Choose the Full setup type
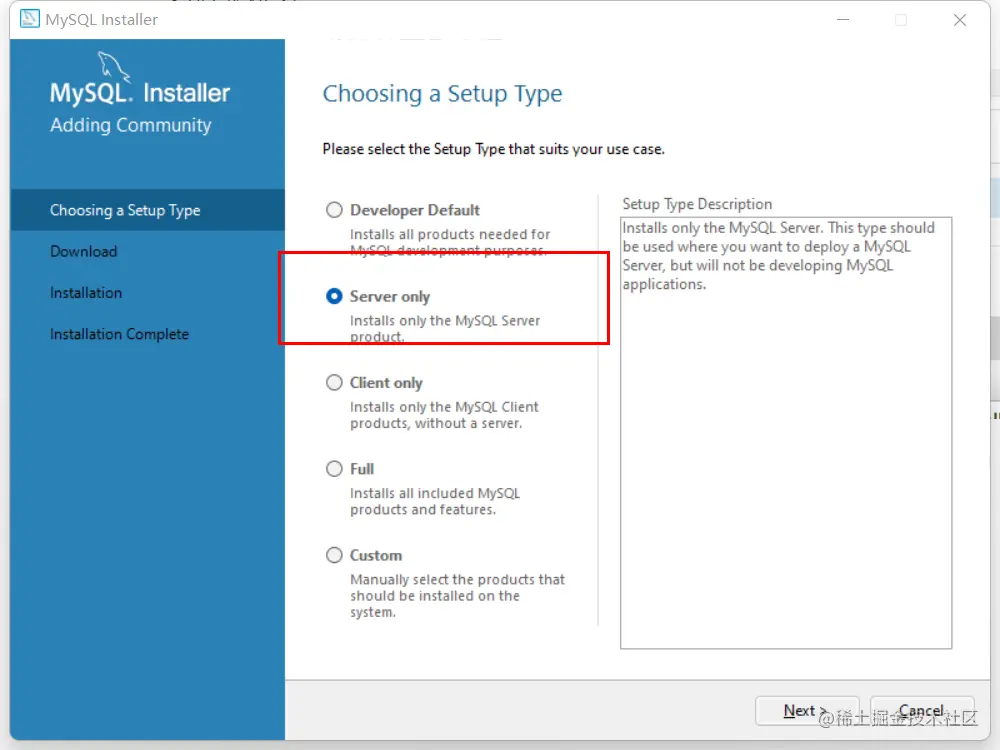The image size is (1000, 750). point(334,469)
